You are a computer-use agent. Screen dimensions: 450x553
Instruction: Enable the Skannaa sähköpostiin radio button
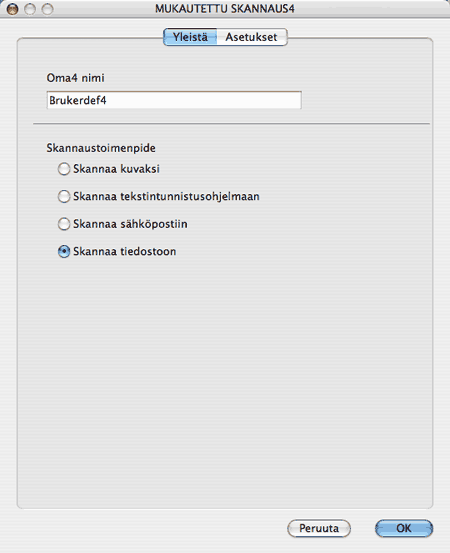(x=64, y=224)
